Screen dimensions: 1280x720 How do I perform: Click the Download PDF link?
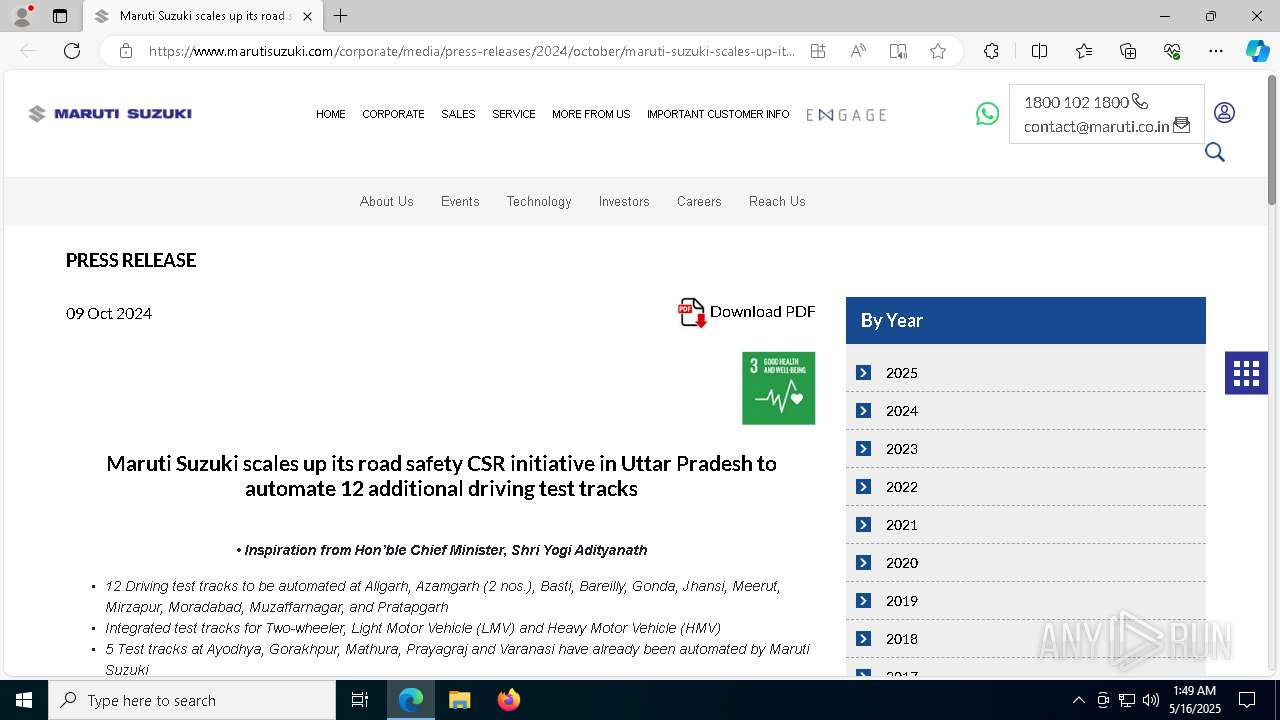click(762, 312)
